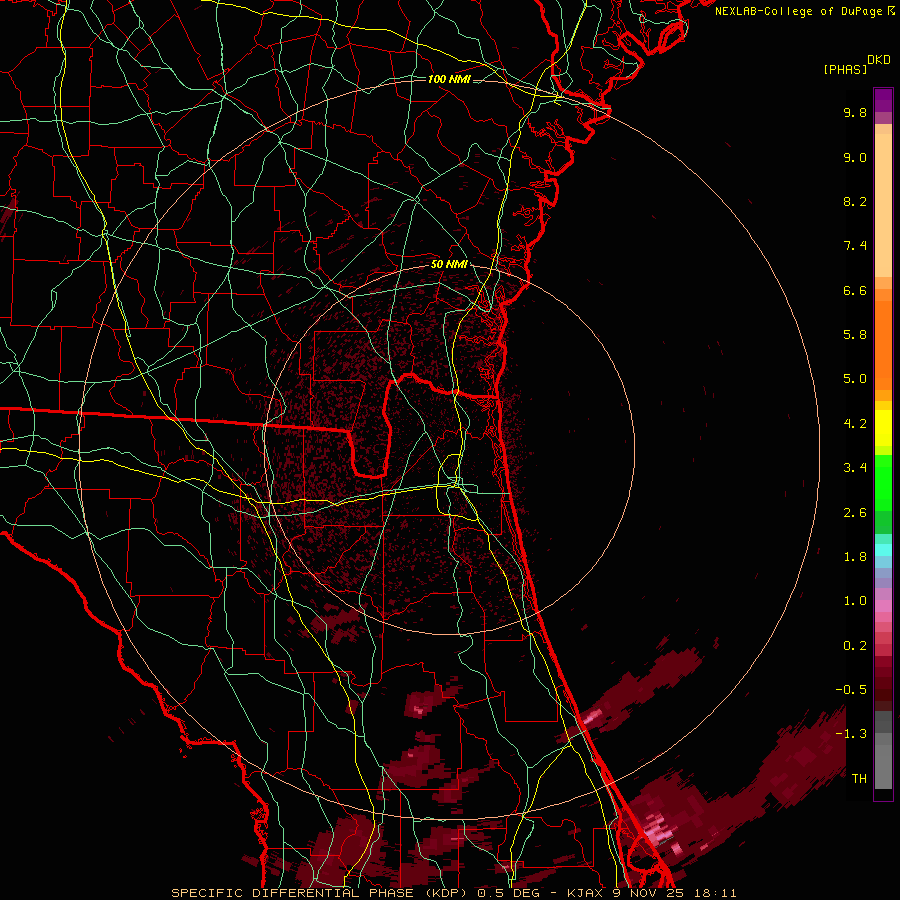Click the [PHAS] label near the color bar
The width and height of the screenshot is (900, 900).
click(x=845, y=70)
